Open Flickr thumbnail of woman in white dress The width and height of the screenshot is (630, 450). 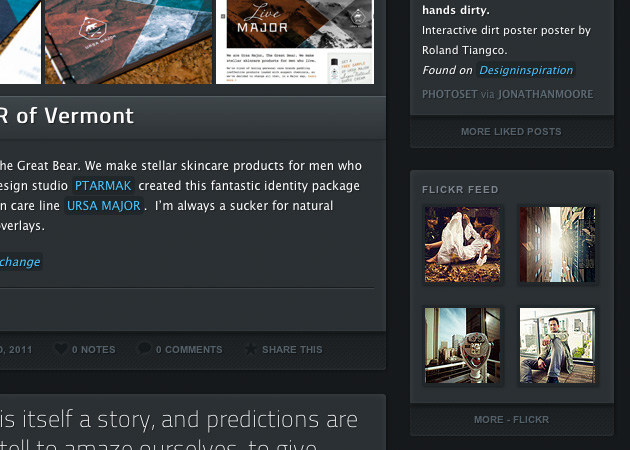click(x=462, y=243)
